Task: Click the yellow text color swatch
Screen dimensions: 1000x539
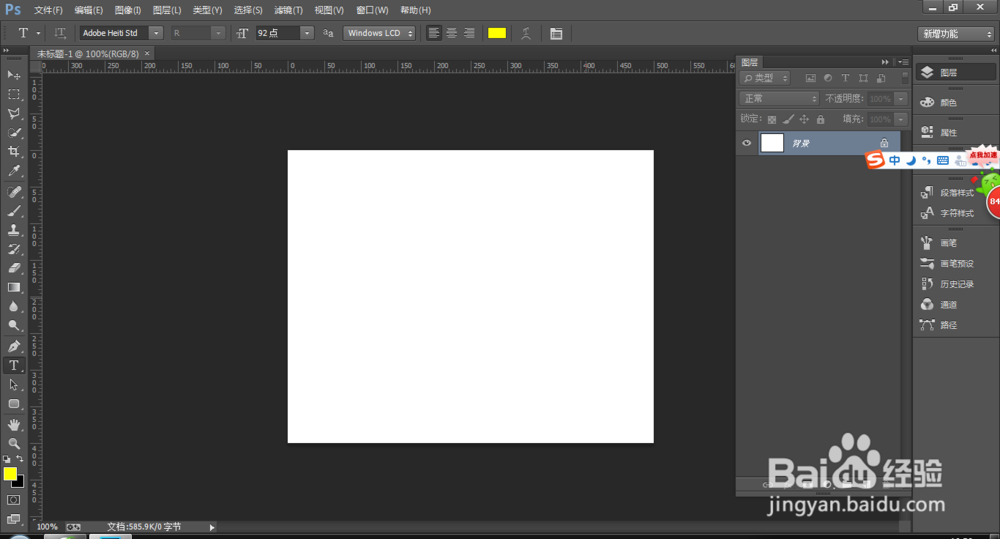Action: [497, 33]
